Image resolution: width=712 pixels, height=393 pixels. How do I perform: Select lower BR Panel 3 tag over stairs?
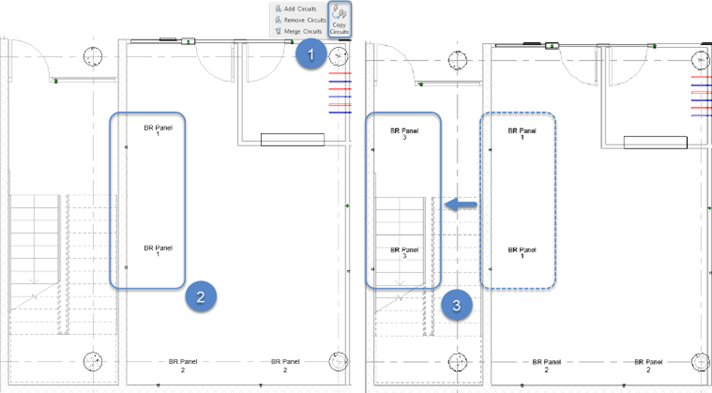[x=404, y=253]
